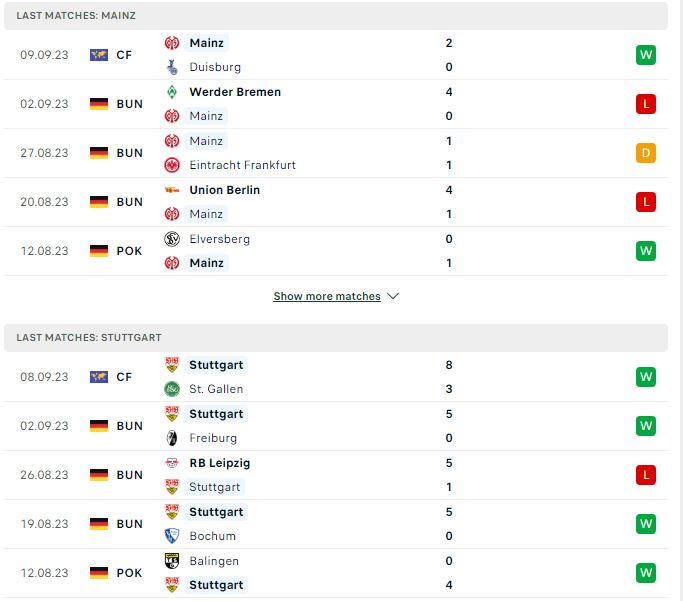The width and height of the screenshot is (683, 601).
Task: Open the Stuttgart vs St. Gallen team name
Action: (216, 365)
